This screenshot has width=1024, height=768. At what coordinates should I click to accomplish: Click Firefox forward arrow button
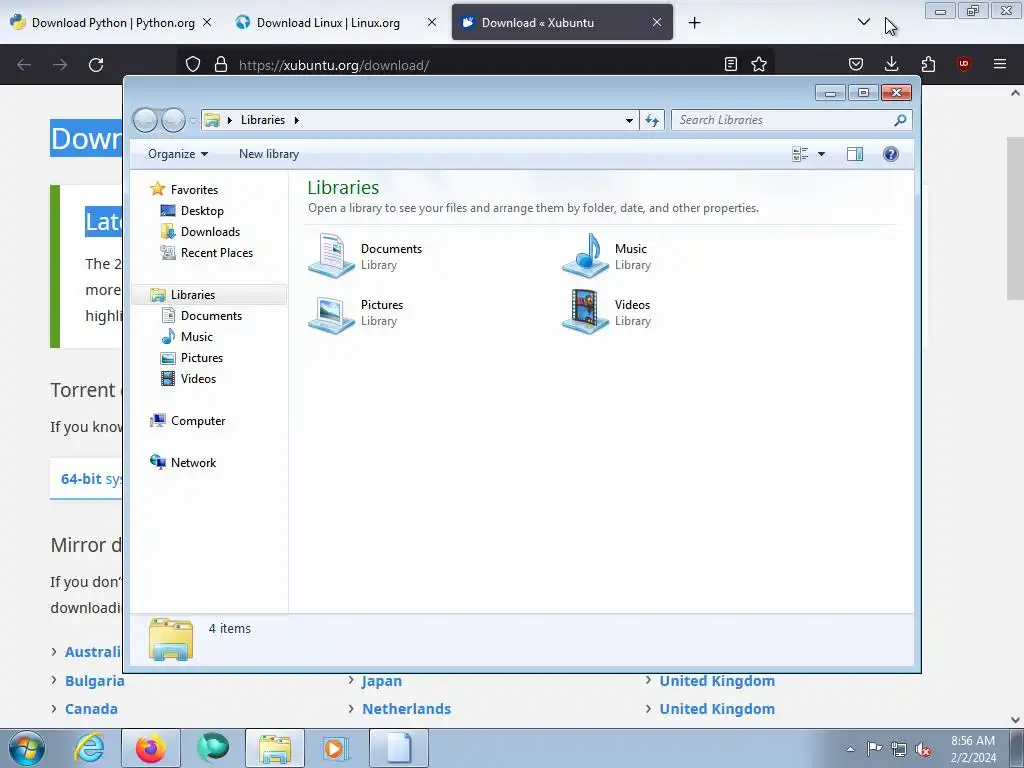pos(60,65)
